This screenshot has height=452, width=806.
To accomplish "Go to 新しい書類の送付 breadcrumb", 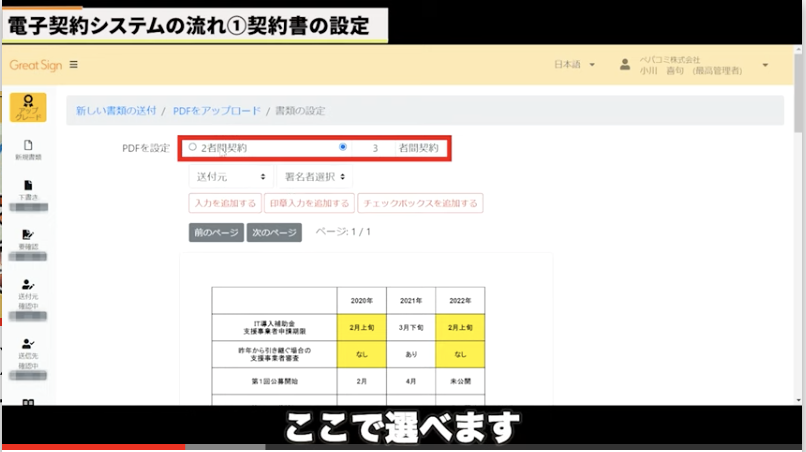I will point(115,110).
